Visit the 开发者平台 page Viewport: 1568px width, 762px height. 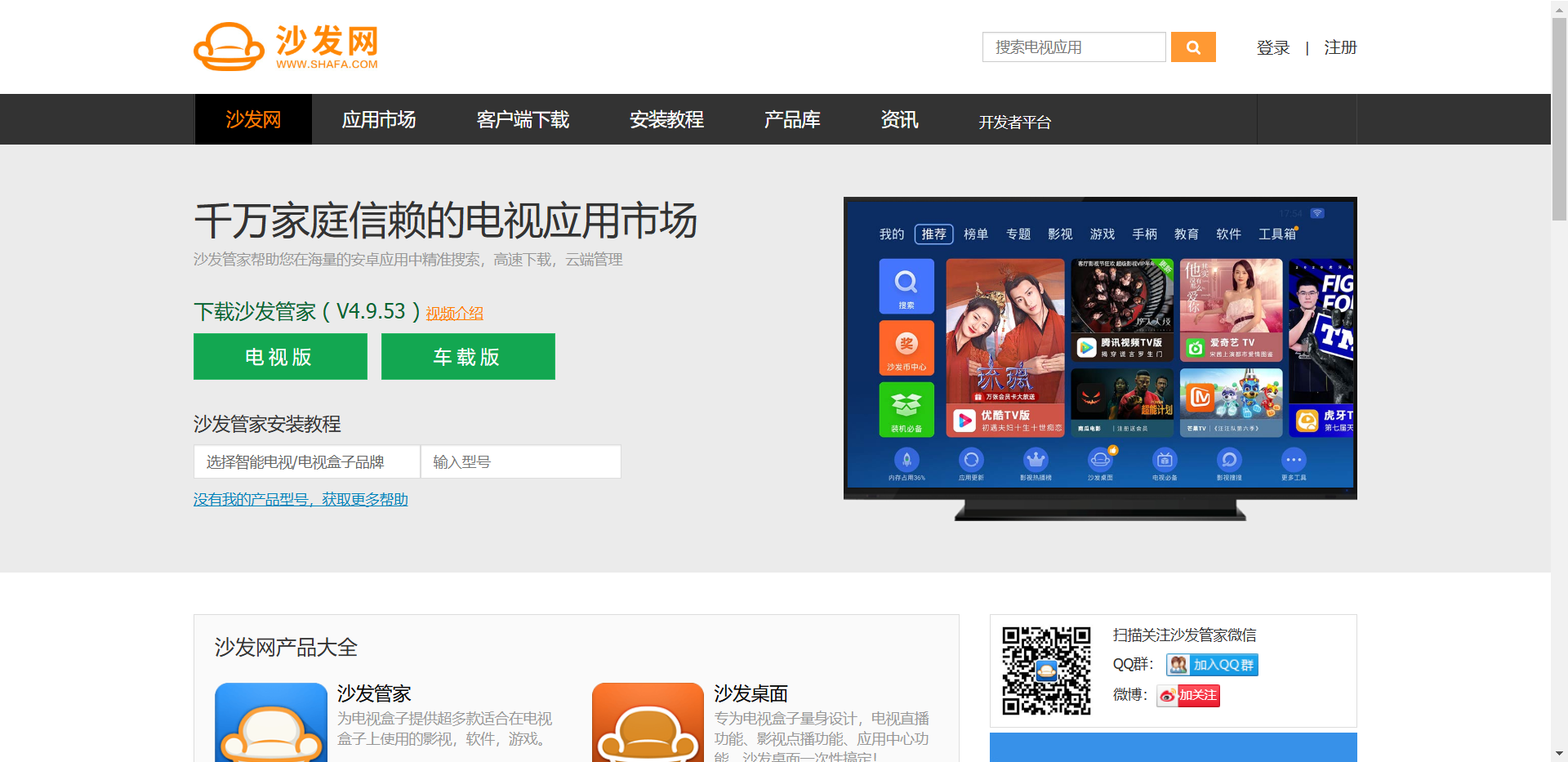point(1014,123)
